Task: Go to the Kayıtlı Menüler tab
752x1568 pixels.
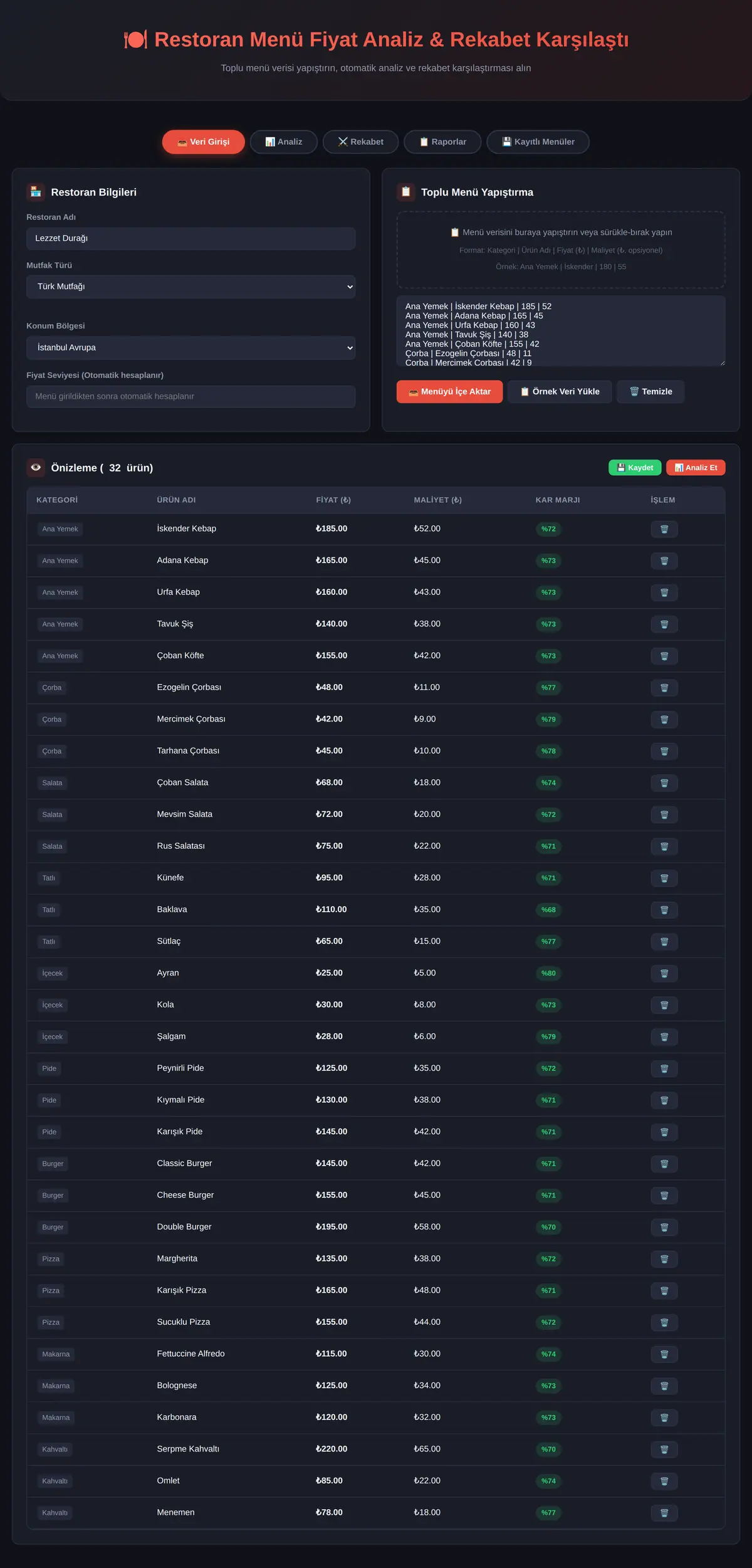Action: coord(538,142)
